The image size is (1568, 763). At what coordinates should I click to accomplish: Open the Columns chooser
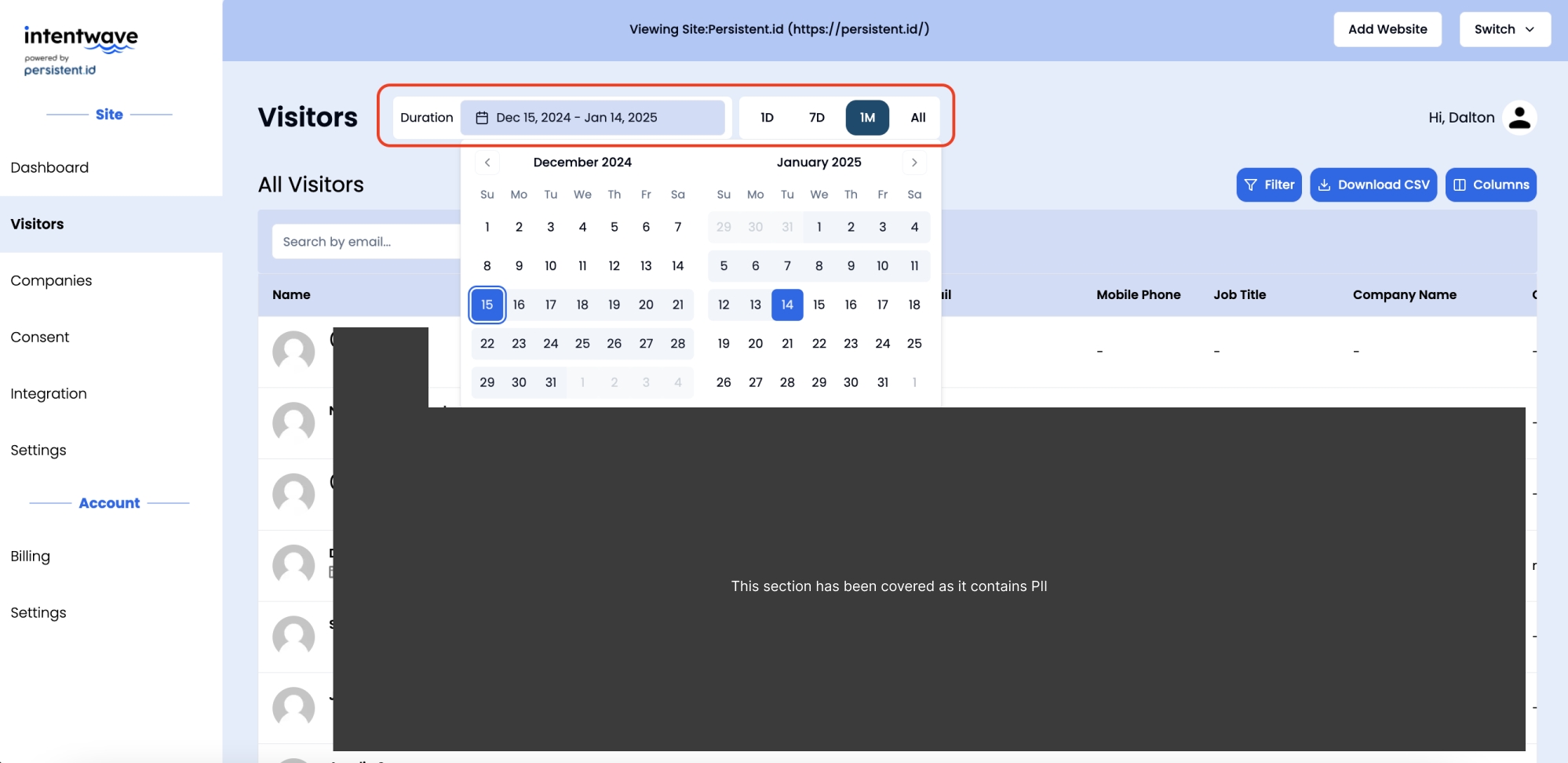pos(1490,185)
